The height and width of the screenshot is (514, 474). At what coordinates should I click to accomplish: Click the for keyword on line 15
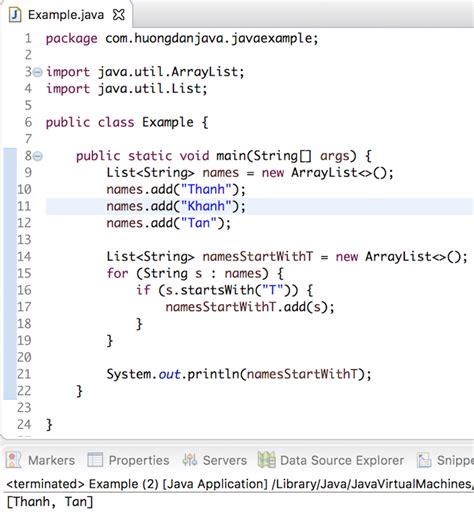point(117,273)
